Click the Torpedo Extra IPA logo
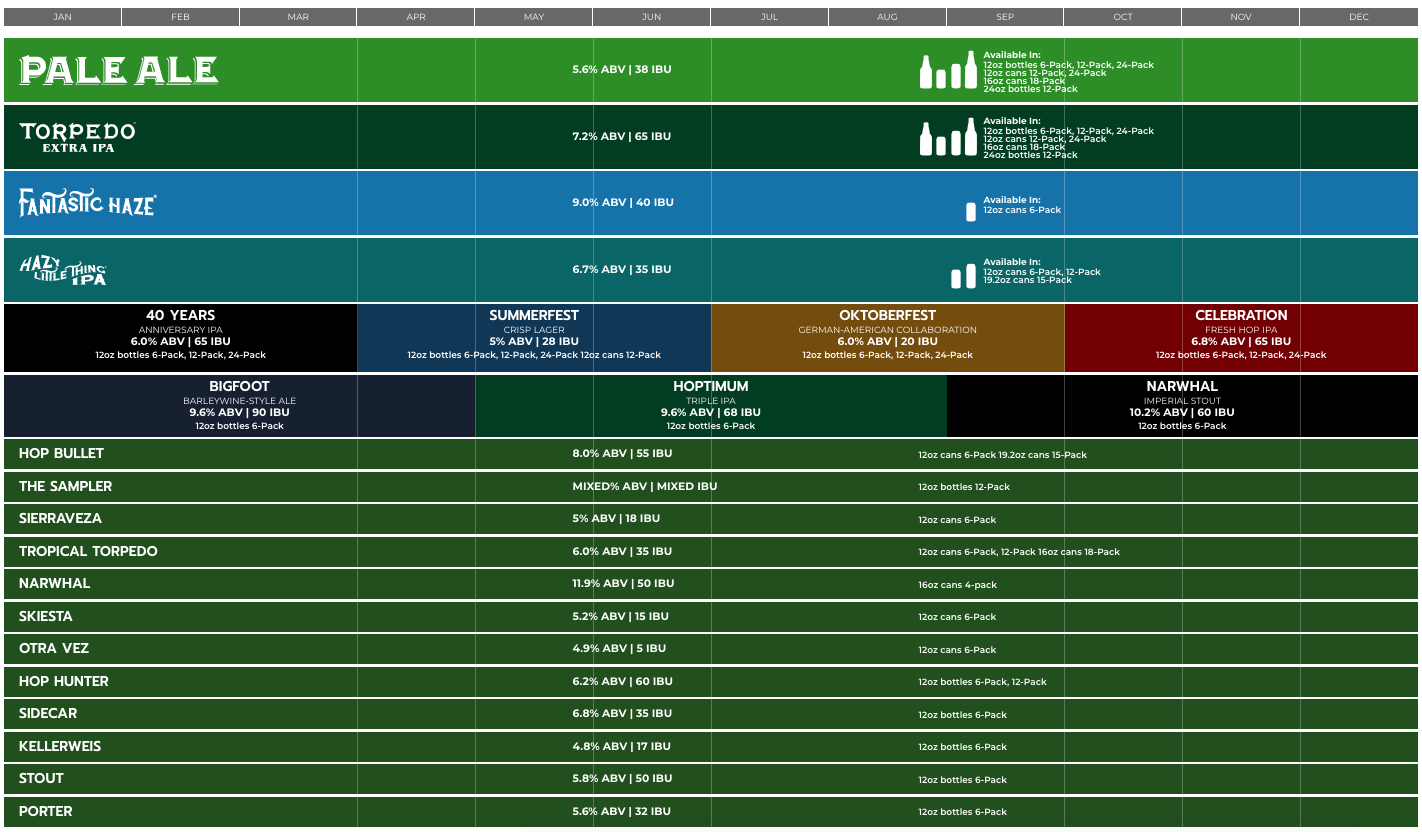1422x832 pixels. tap(77, 137)
